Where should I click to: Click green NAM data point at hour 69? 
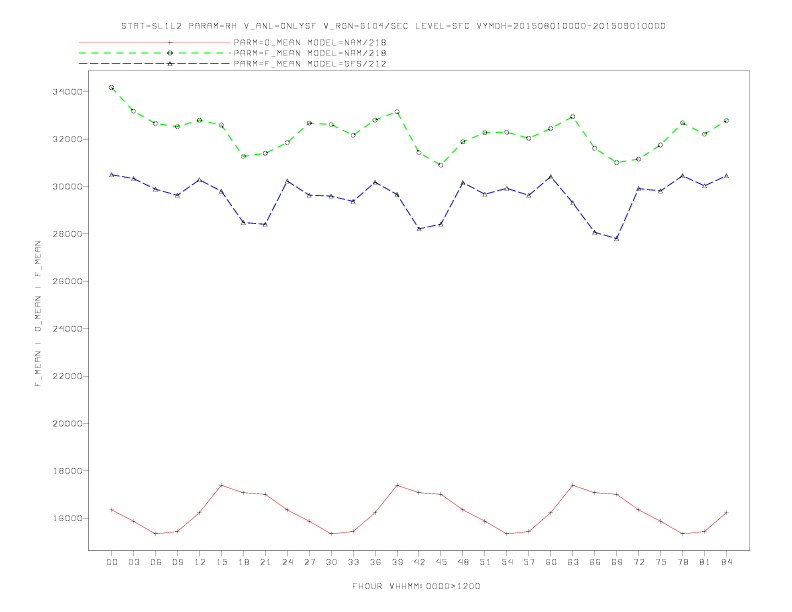coord(617,163)
